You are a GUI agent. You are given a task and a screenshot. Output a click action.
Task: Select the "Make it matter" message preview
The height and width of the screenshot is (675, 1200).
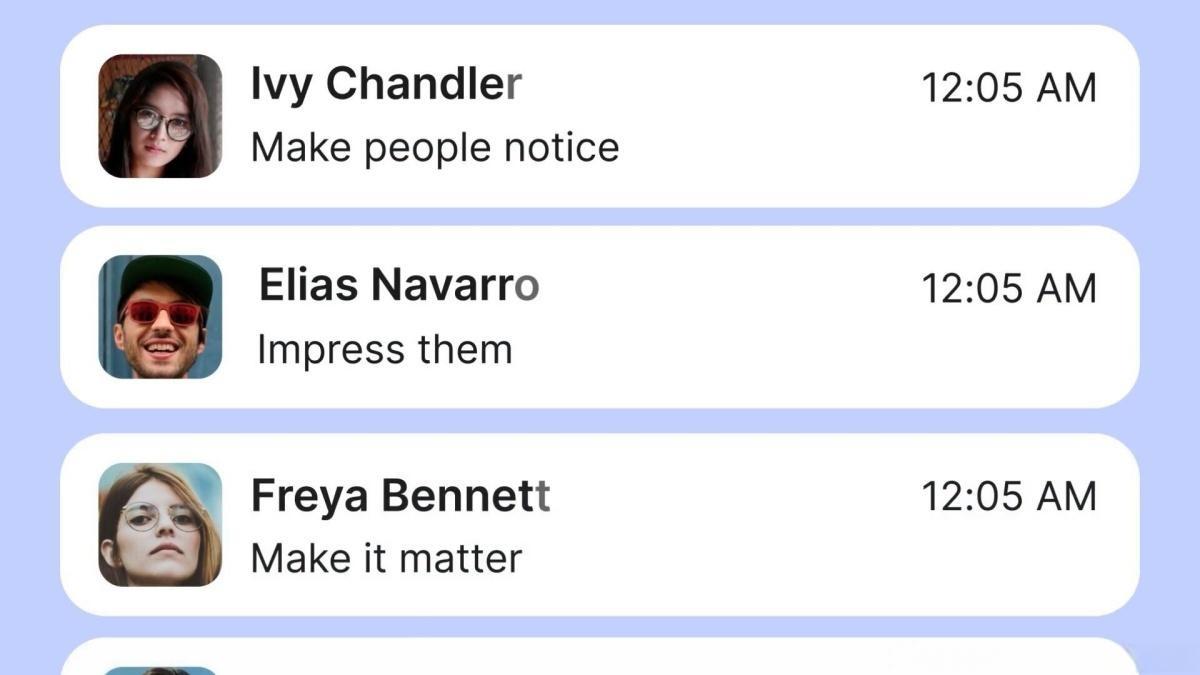pyautogui.click(x=386, y=558)
